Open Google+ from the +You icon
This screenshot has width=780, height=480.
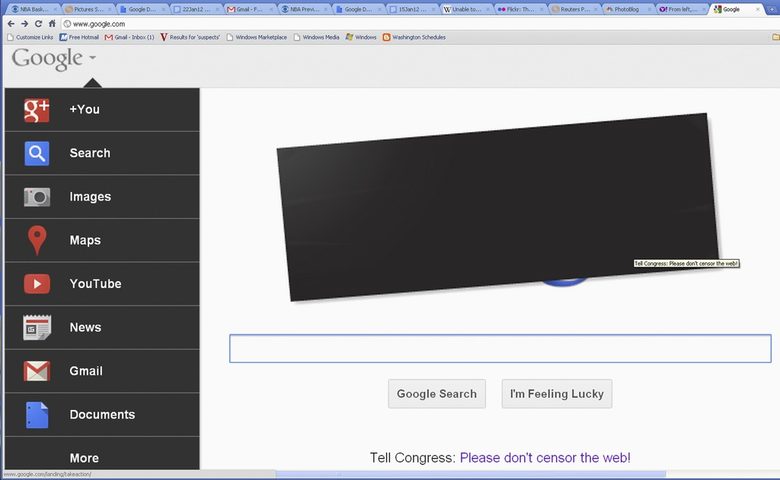point(37,110)
